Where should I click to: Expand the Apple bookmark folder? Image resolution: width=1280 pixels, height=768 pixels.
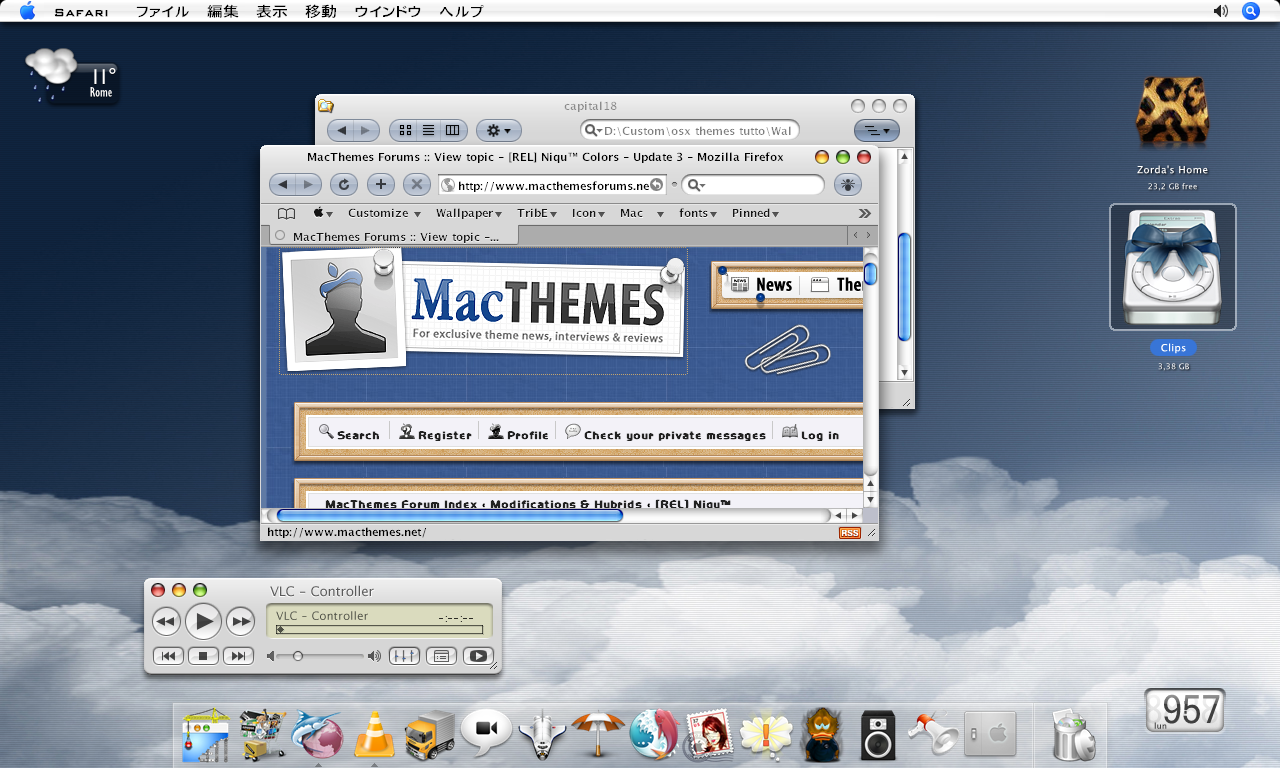321,213
